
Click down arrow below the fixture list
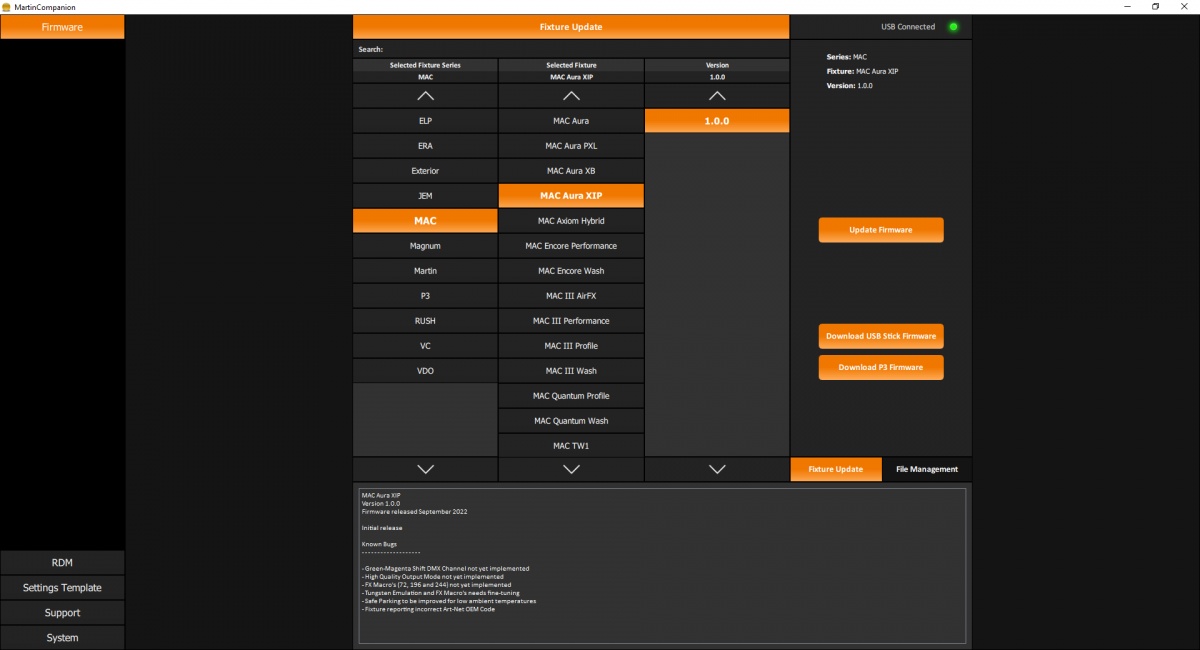click(x=571, y=469)
